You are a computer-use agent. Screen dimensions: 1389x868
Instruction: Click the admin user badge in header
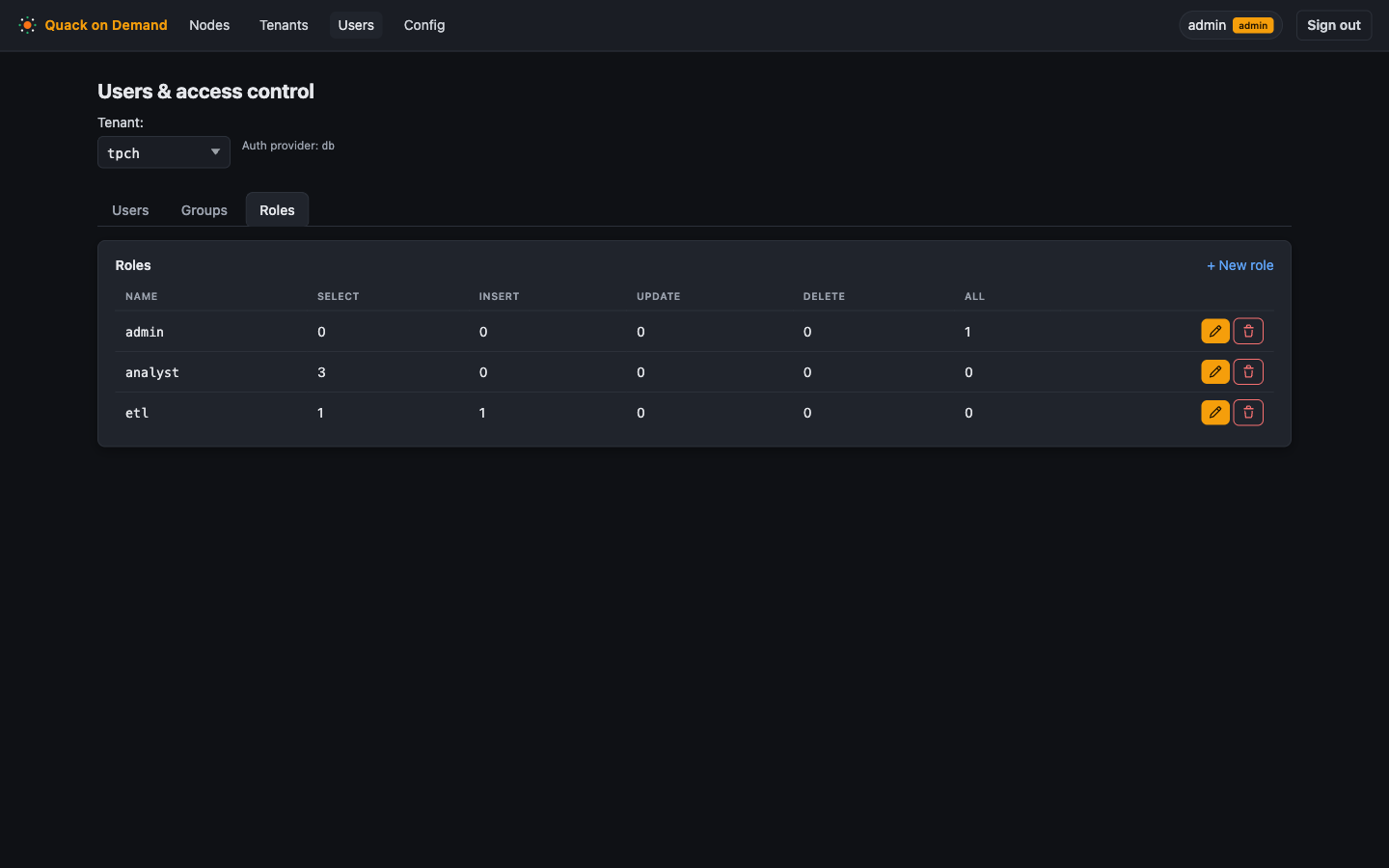(1231, 25)
